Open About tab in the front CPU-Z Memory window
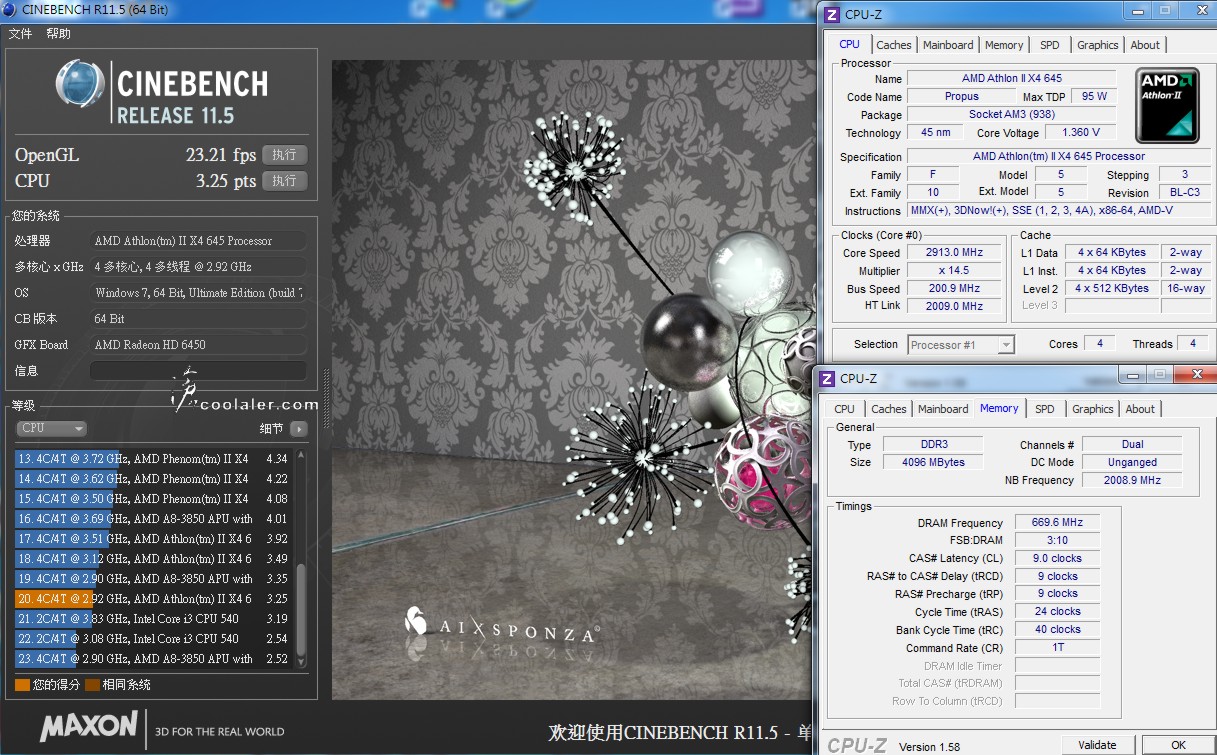Image resolution: width=1217 pixels, height=755 pixels. 1140,409
